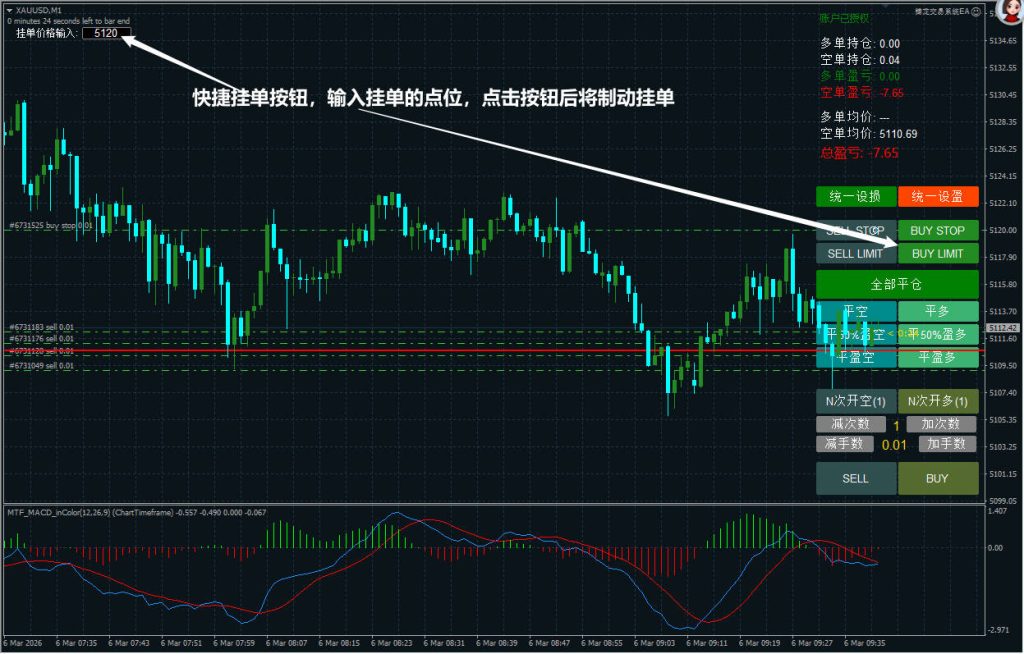Click the N次开多(1) button
Viewport: 1024px width, 654px height.
click(937, 401)
